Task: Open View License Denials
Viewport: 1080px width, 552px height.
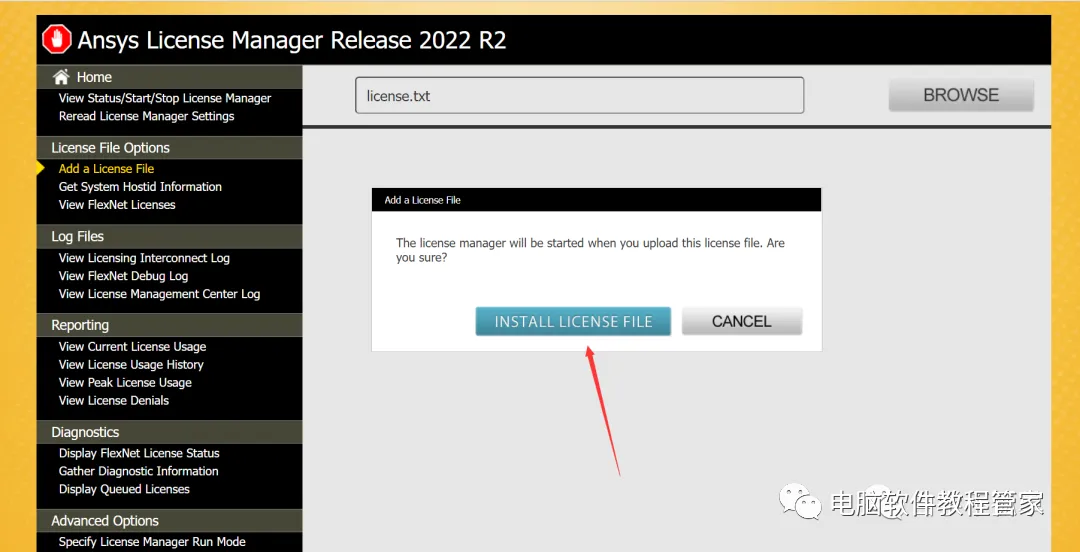Action: (114, 400)
